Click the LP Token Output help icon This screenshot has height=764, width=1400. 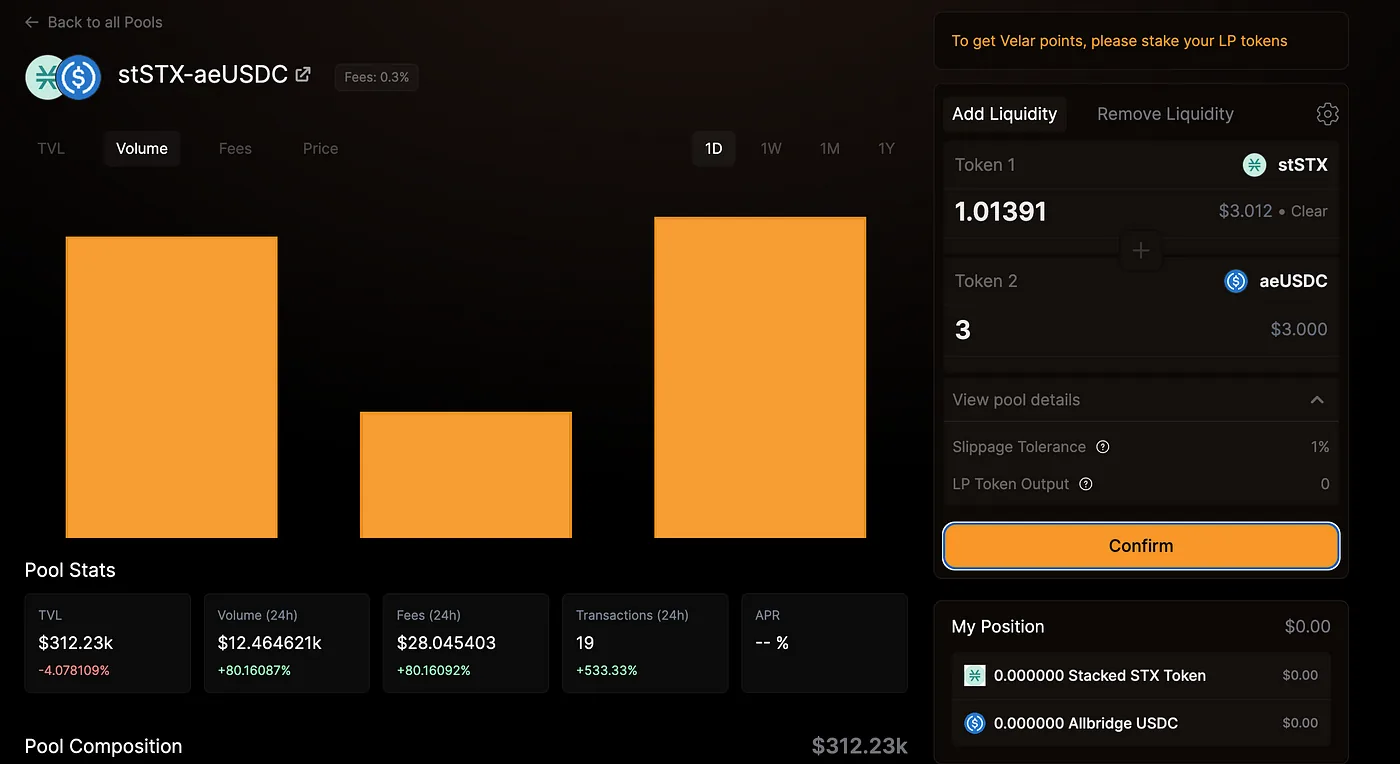1086,484
